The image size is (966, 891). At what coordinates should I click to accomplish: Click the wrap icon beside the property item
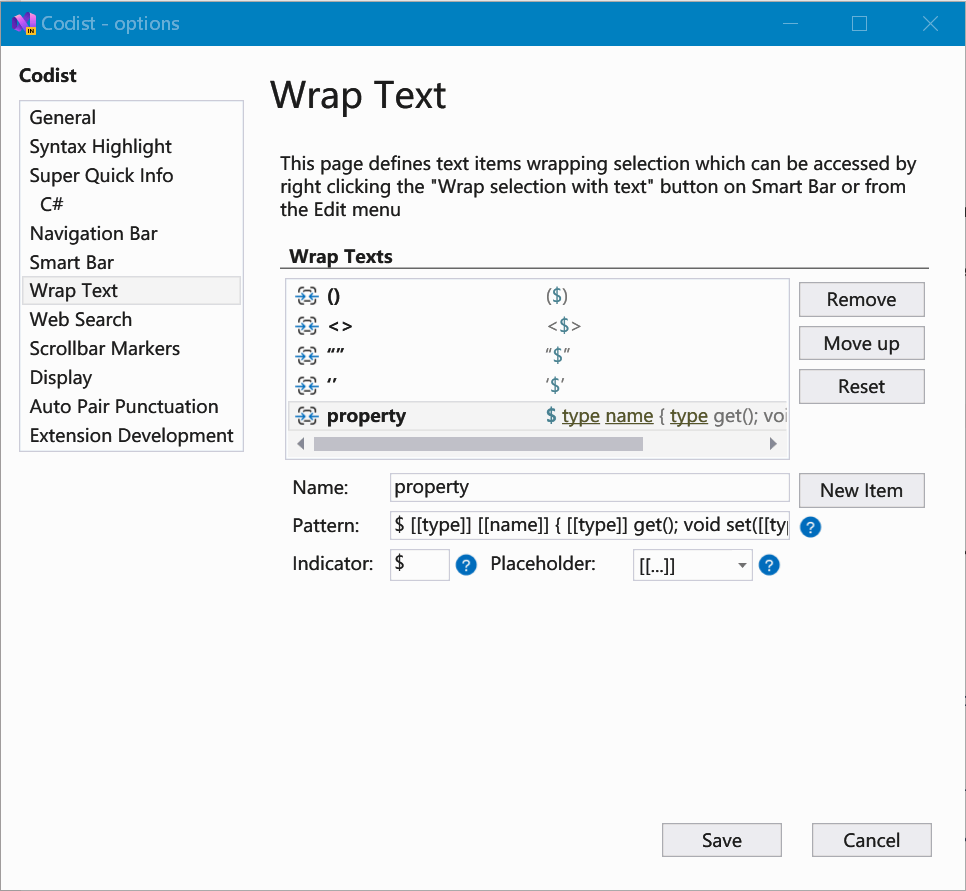(306, 416)
